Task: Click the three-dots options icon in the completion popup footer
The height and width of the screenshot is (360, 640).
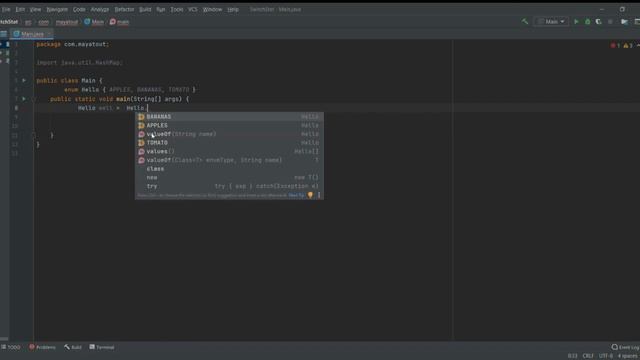Action: coord(319,195)
